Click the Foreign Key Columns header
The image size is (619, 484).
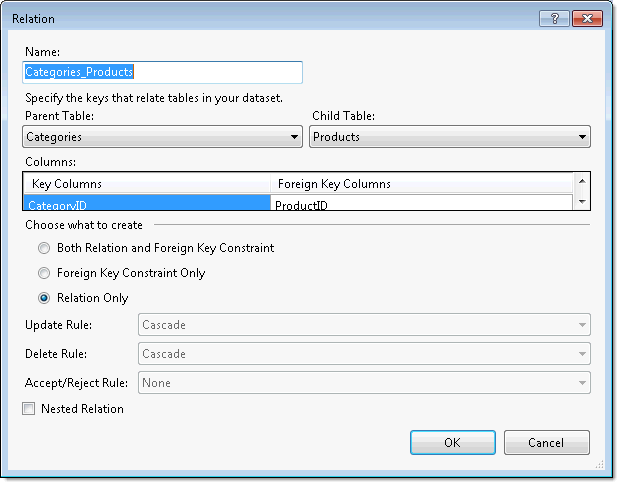point(420,184)
